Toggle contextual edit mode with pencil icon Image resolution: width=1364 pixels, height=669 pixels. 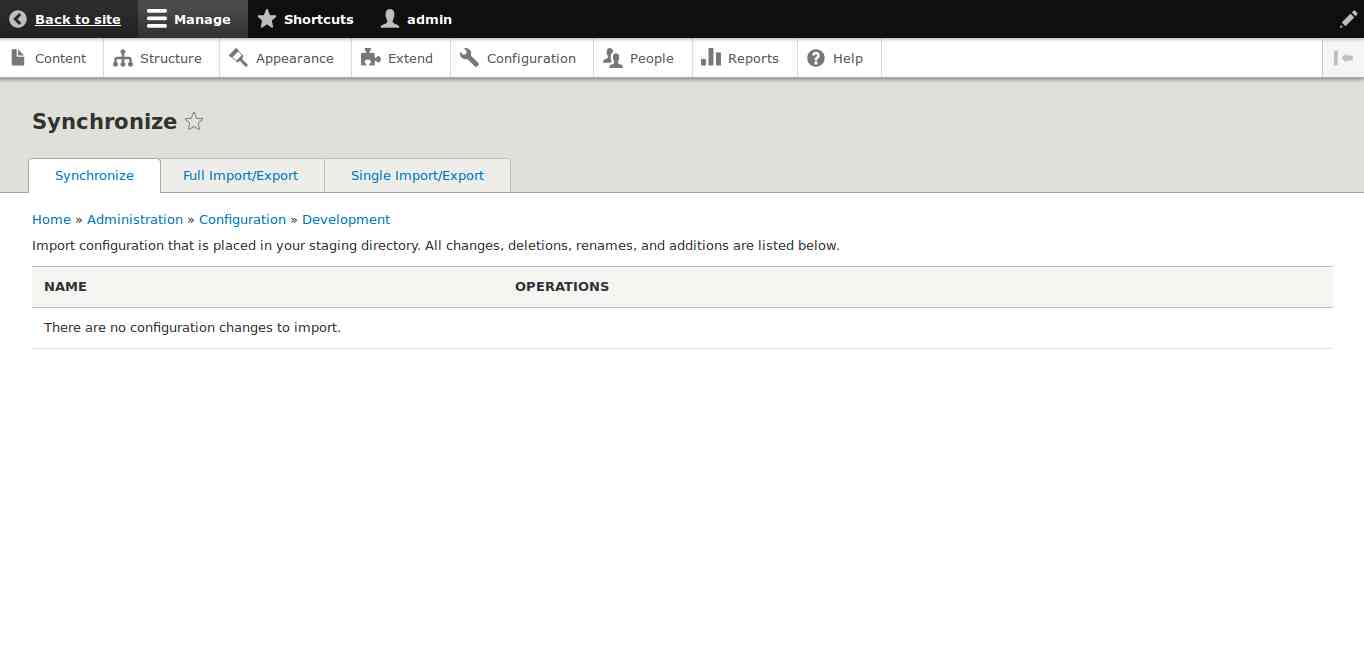click(1348, 18)
